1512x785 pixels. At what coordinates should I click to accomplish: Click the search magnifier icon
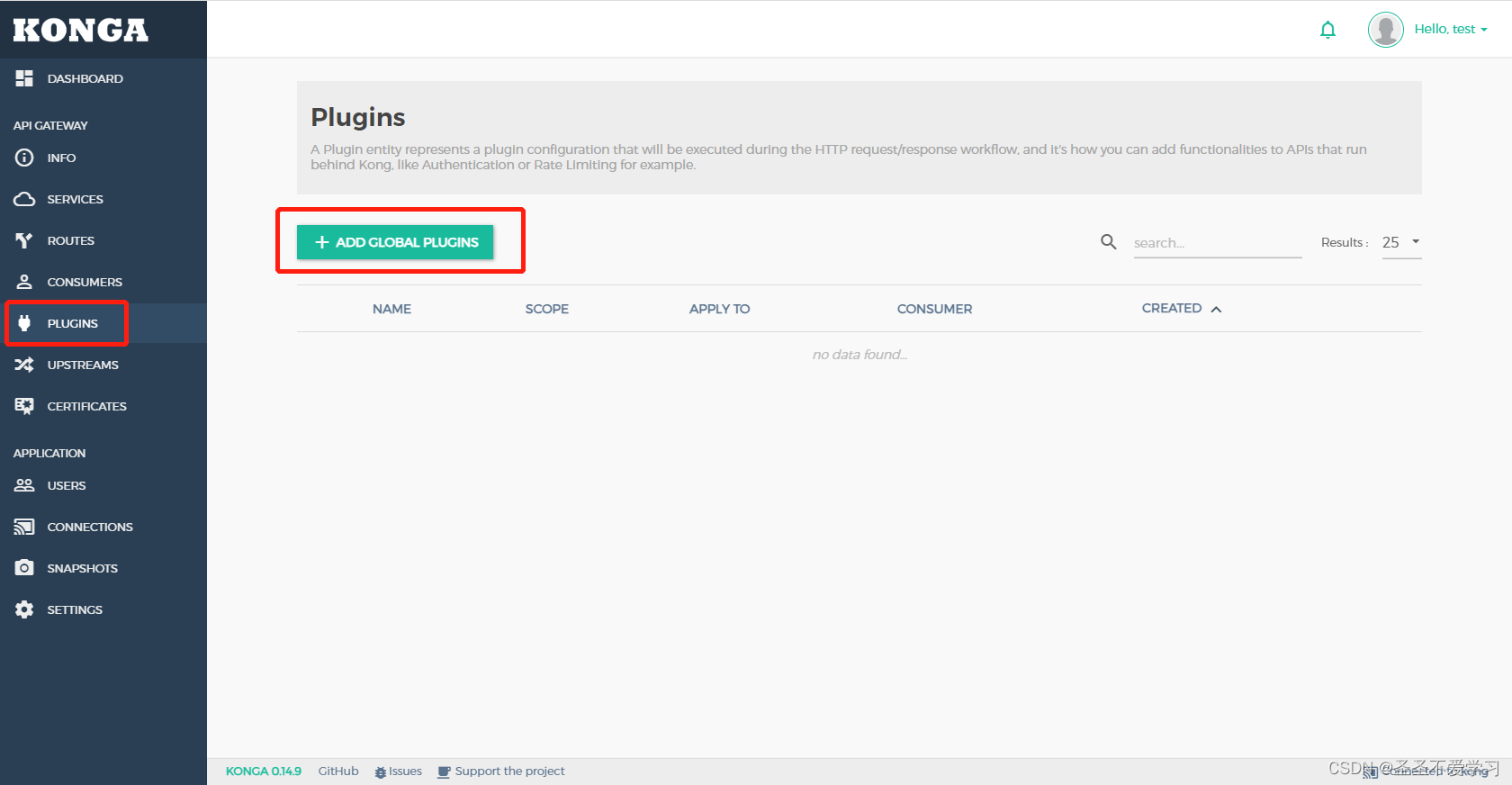[x=1109, y=242]
